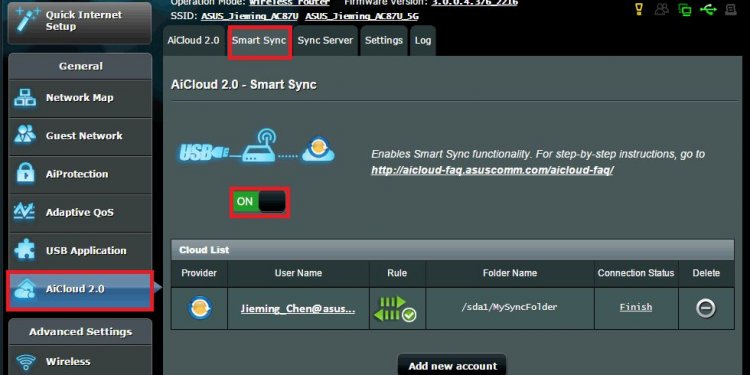Click the USB Application puzzle icon

point(25,250)
